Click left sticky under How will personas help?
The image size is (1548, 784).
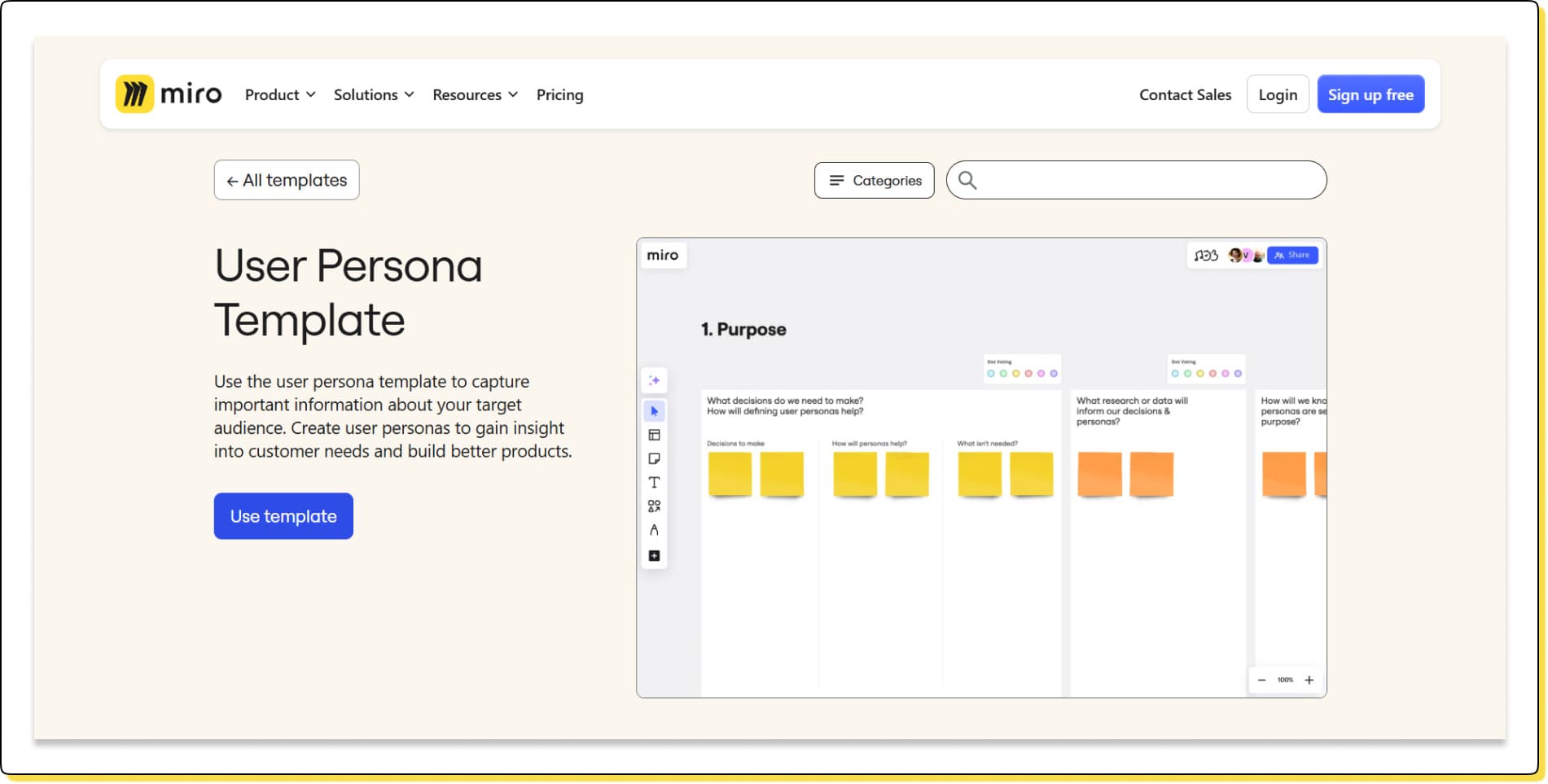[855, 474]
